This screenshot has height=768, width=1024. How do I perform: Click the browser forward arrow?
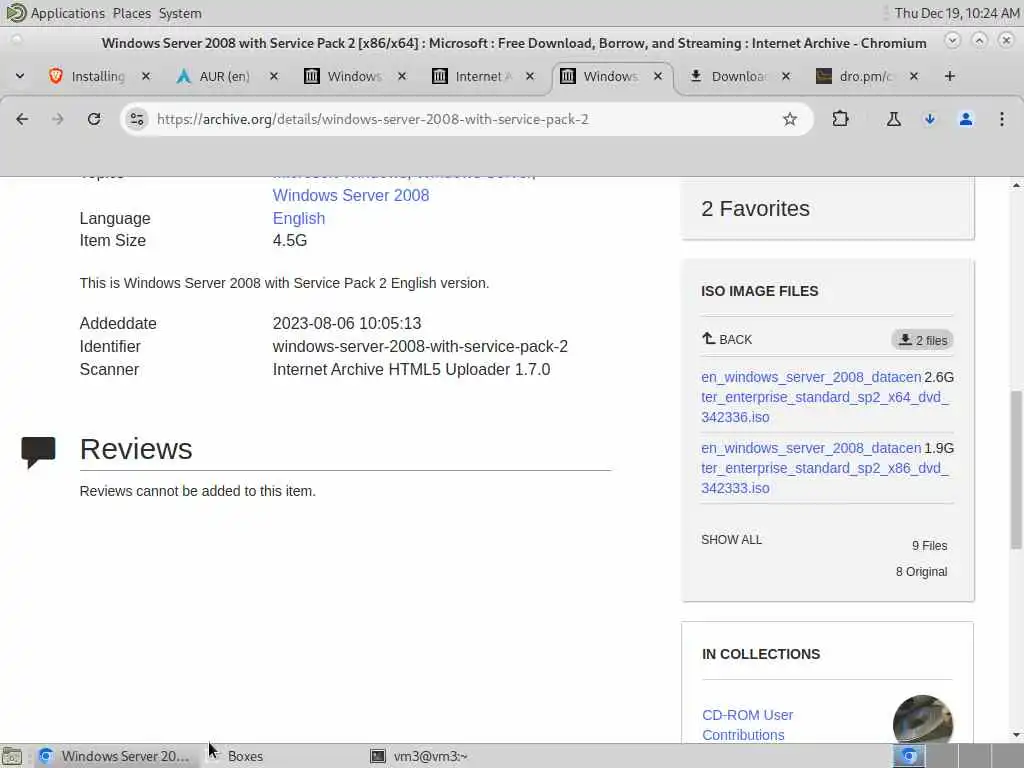pos(57,119)
